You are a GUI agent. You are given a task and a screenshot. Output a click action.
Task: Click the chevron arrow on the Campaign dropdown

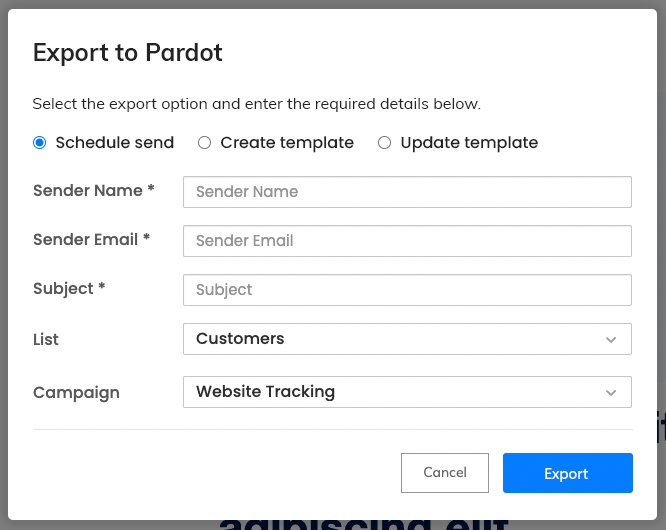coord(611,393)
